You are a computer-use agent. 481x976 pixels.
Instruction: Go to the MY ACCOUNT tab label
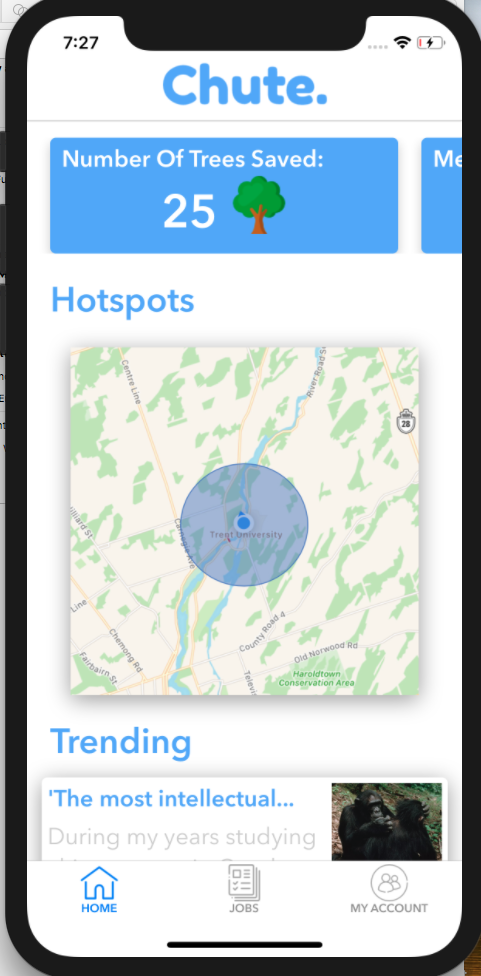389,908
